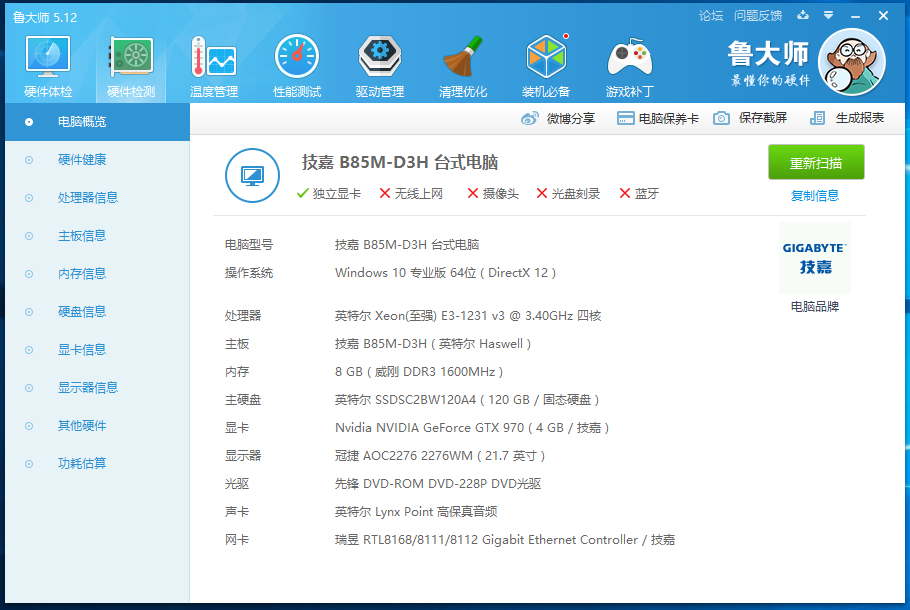Click 微博分享 text
The image size is (910, 610).
(x=571, y=118)
